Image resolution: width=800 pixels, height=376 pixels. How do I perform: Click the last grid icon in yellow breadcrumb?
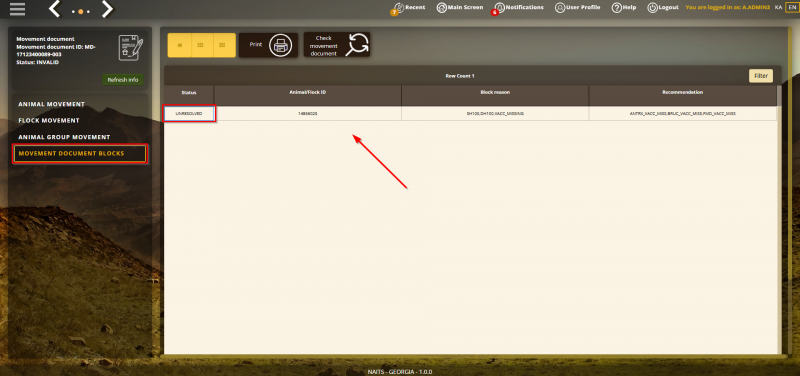222,45
